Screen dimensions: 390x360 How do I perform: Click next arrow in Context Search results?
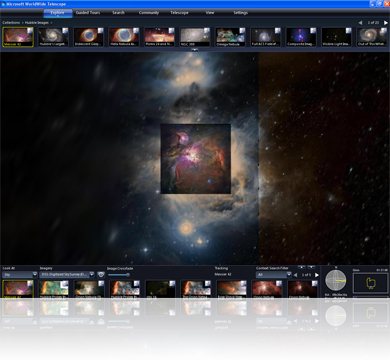(x=317, y=275)
